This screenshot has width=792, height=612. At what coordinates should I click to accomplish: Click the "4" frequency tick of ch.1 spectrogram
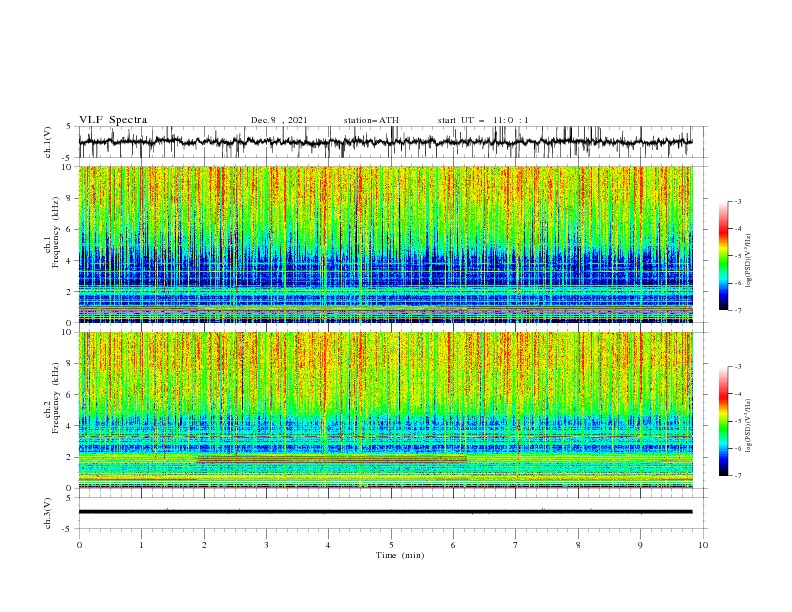[70, 261]
